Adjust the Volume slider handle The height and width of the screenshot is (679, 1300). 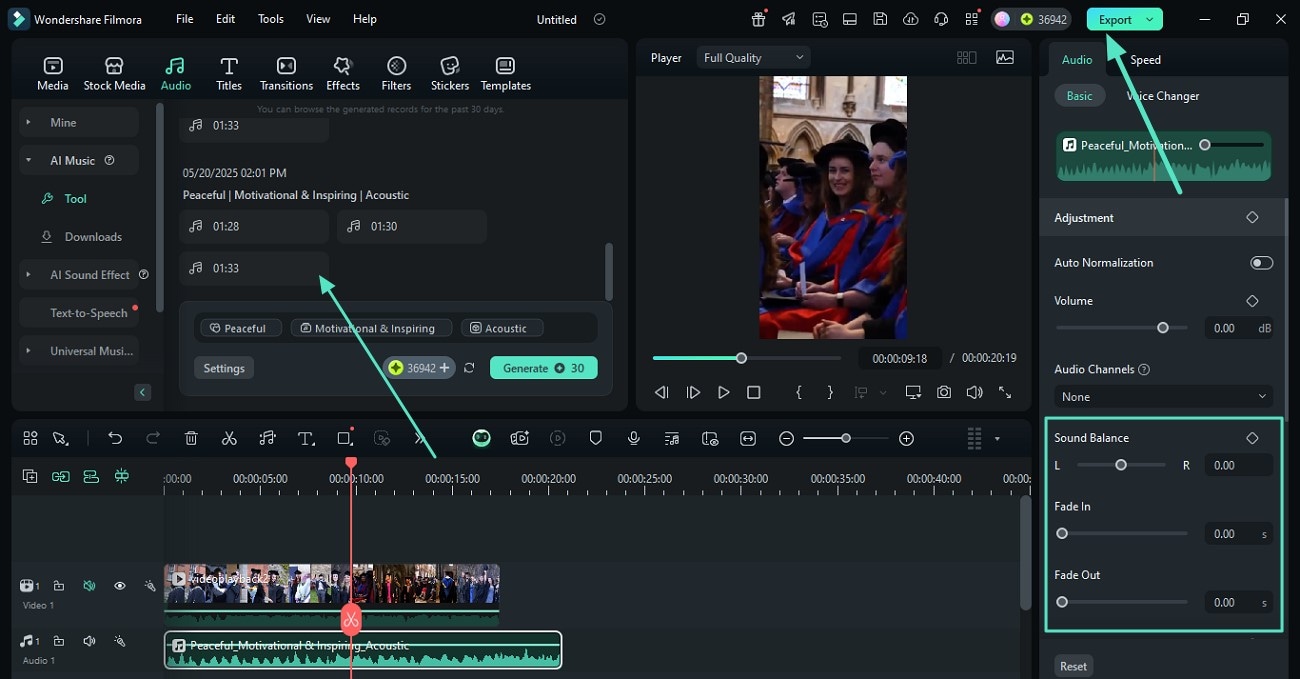[1162, 328]
